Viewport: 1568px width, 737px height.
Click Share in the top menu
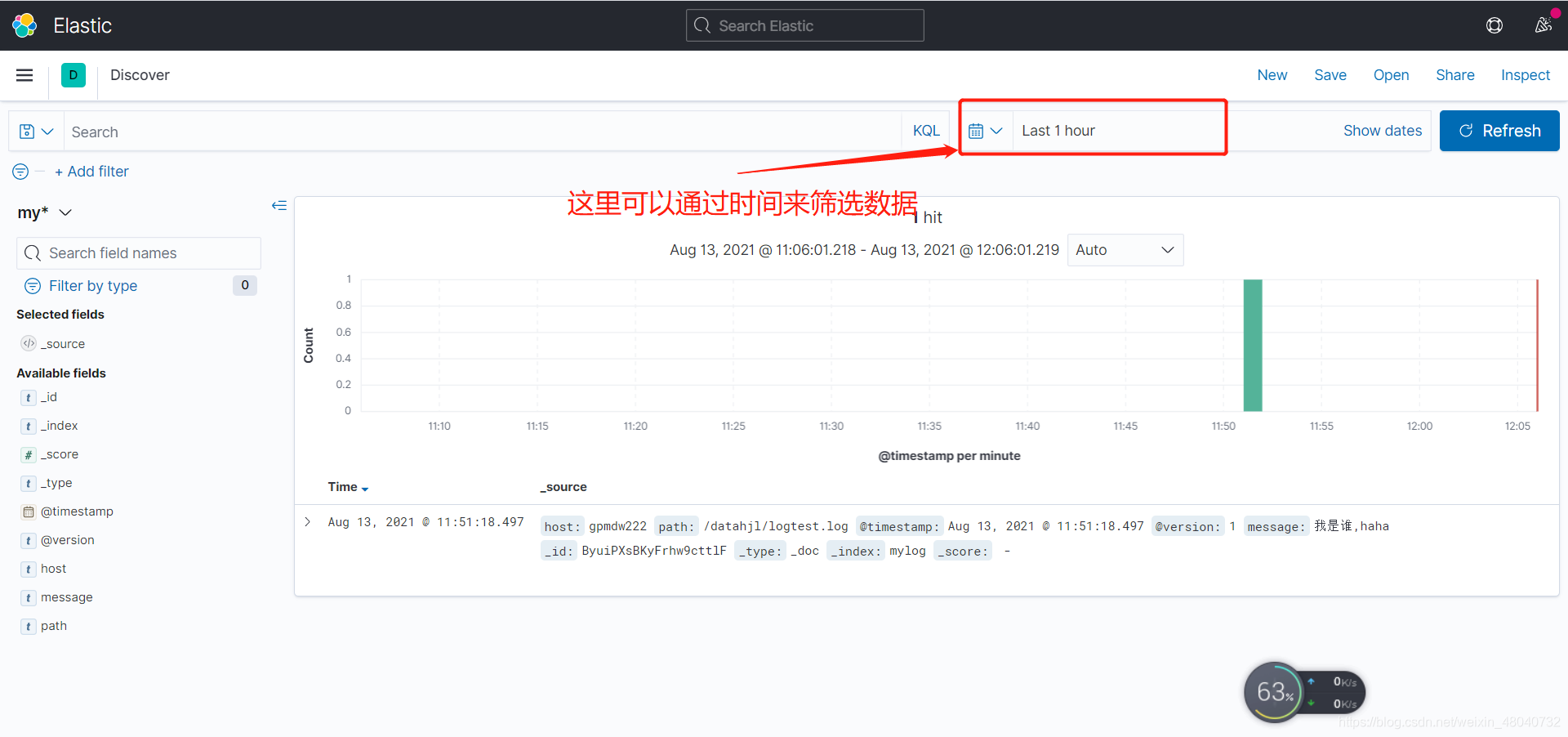[1455, 75]
